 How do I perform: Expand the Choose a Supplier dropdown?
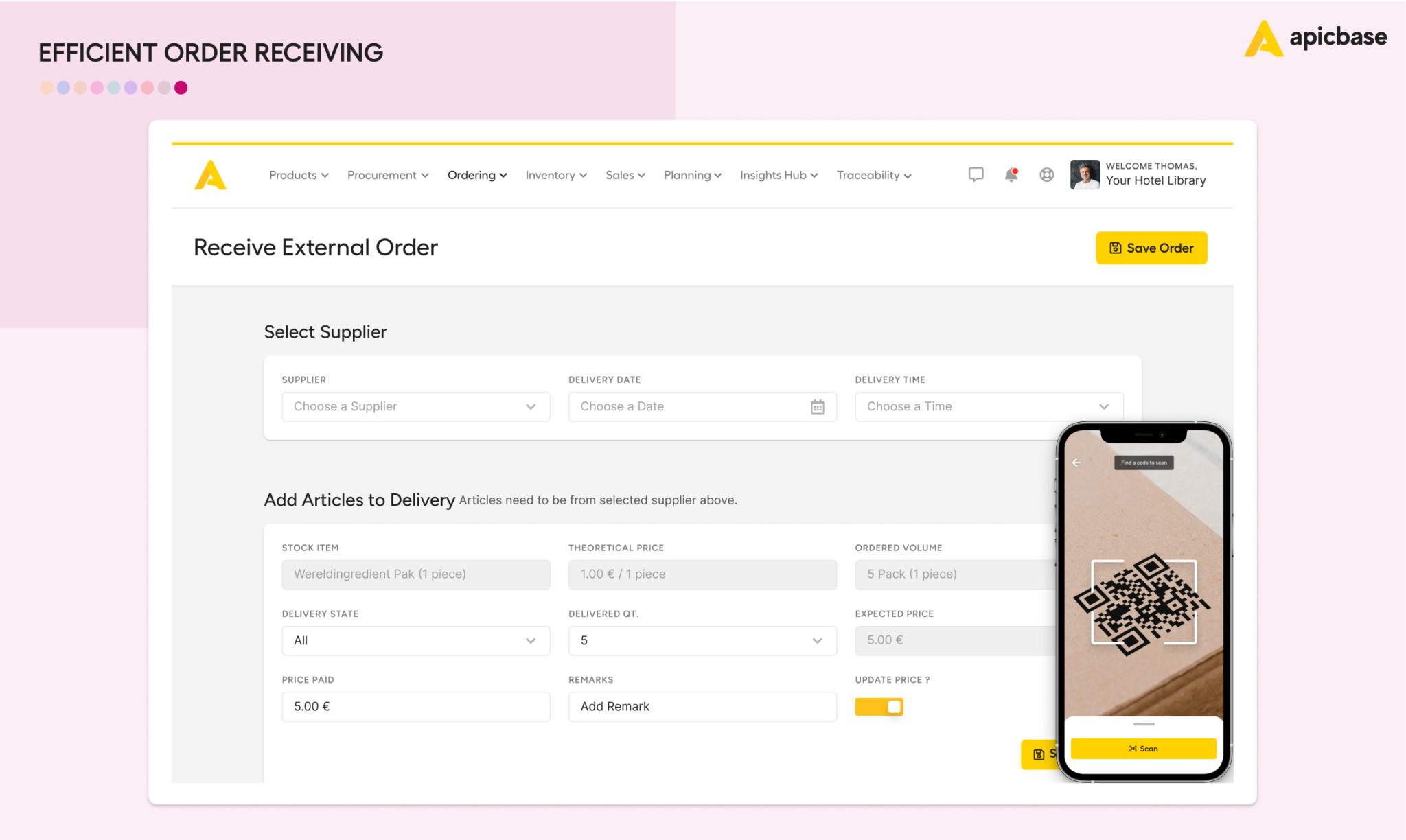416,406
